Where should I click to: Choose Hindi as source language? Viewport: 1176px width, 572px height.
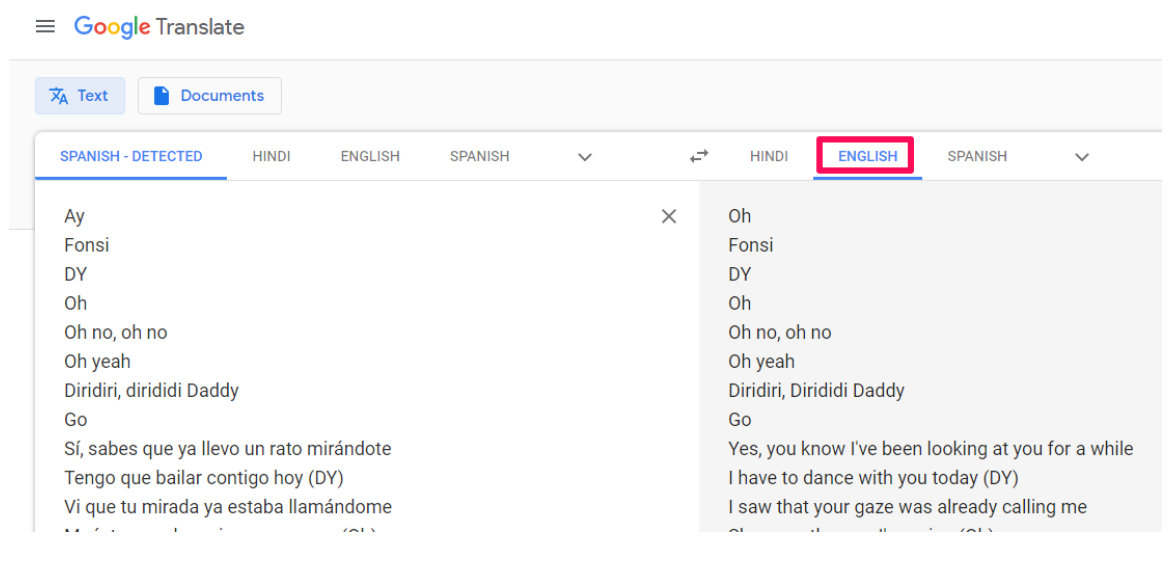(272, 157)
